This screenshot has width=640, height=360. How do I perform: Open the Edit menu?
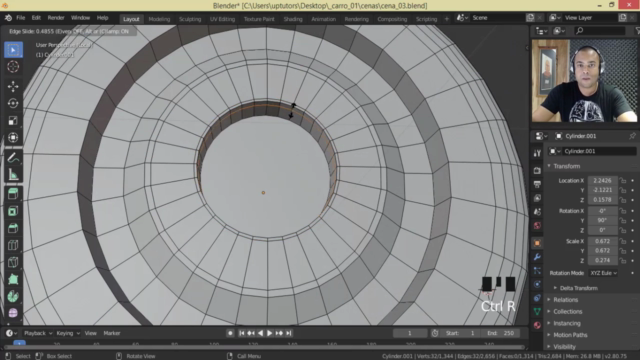click(x=36, y=18)
